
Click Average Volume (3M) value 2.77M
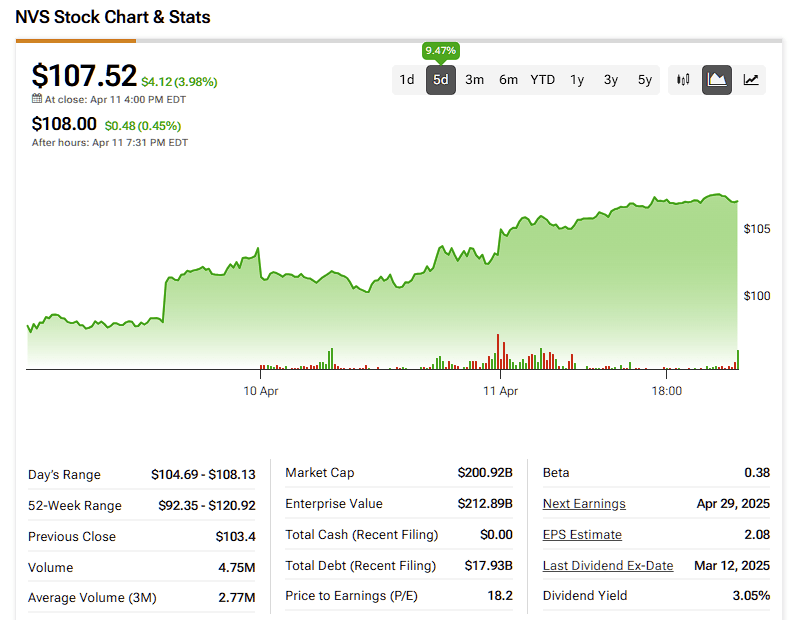point(237,598)
